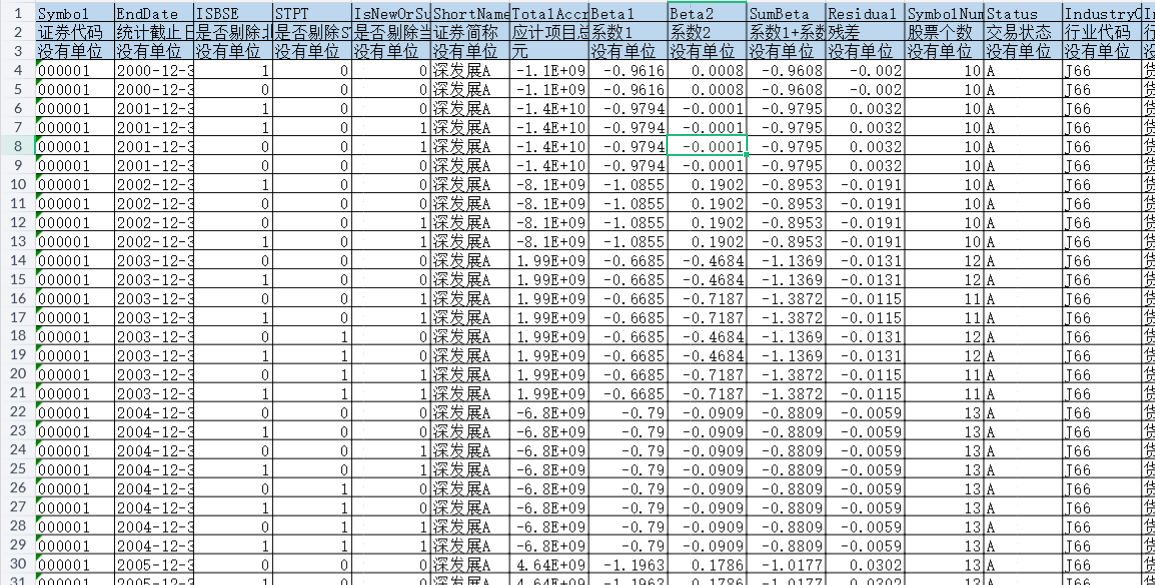Click row number 8 header
Viewport: 1155px width, 585px height.
tap(17, 146)
